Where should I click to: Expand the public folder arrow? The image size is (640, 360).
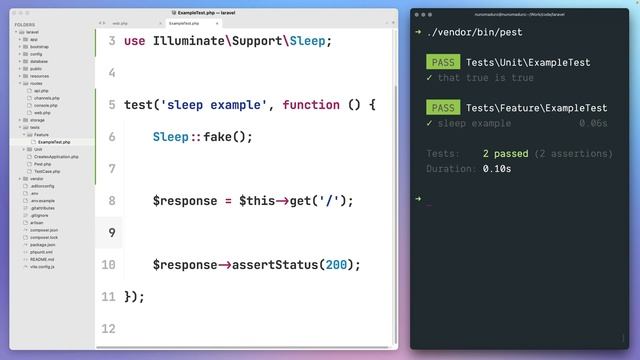tap(20, 69)
